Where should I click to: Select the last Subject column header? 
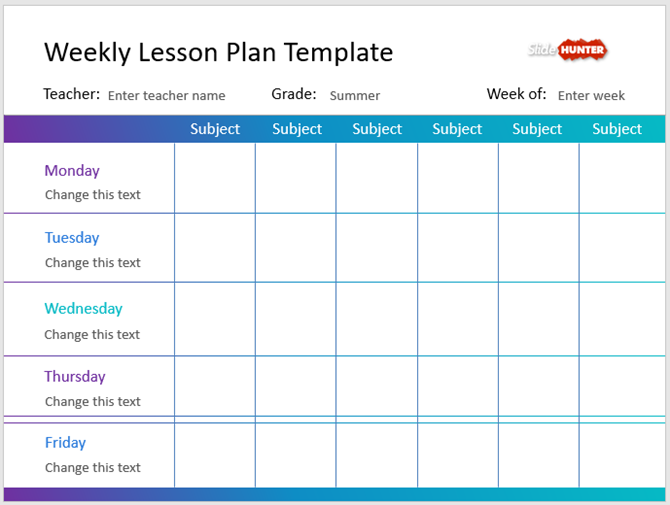617,129
